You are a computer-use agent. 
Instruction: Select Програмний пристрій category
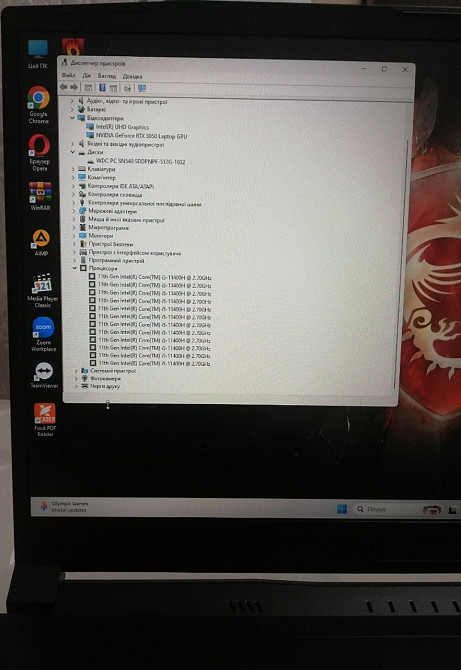click(117, 260)
